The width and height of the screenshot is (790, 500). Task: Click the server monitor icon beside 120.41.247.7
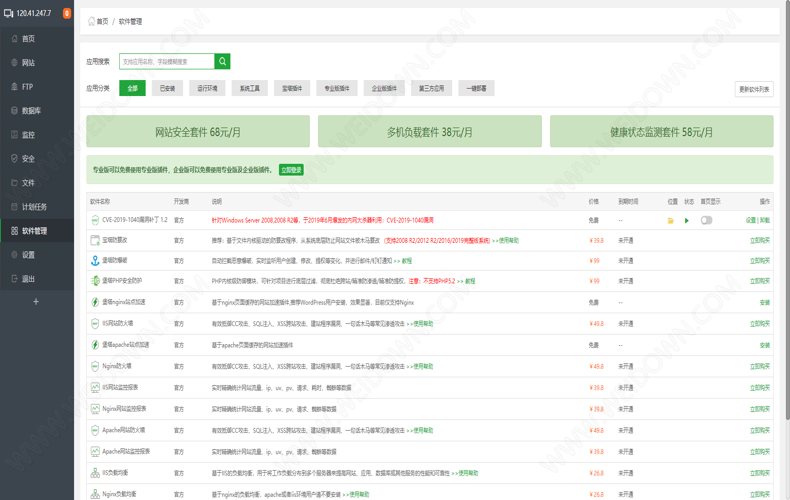click(x=9, y=13)
